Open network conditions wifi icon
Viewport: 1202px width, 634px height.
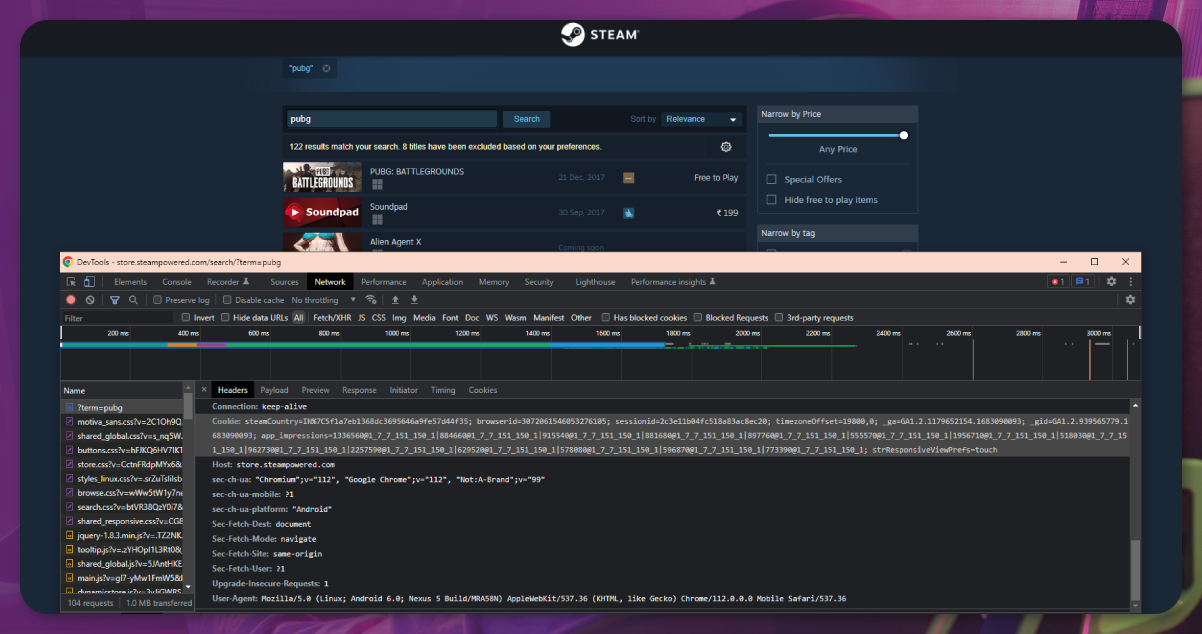coord(371,300)
